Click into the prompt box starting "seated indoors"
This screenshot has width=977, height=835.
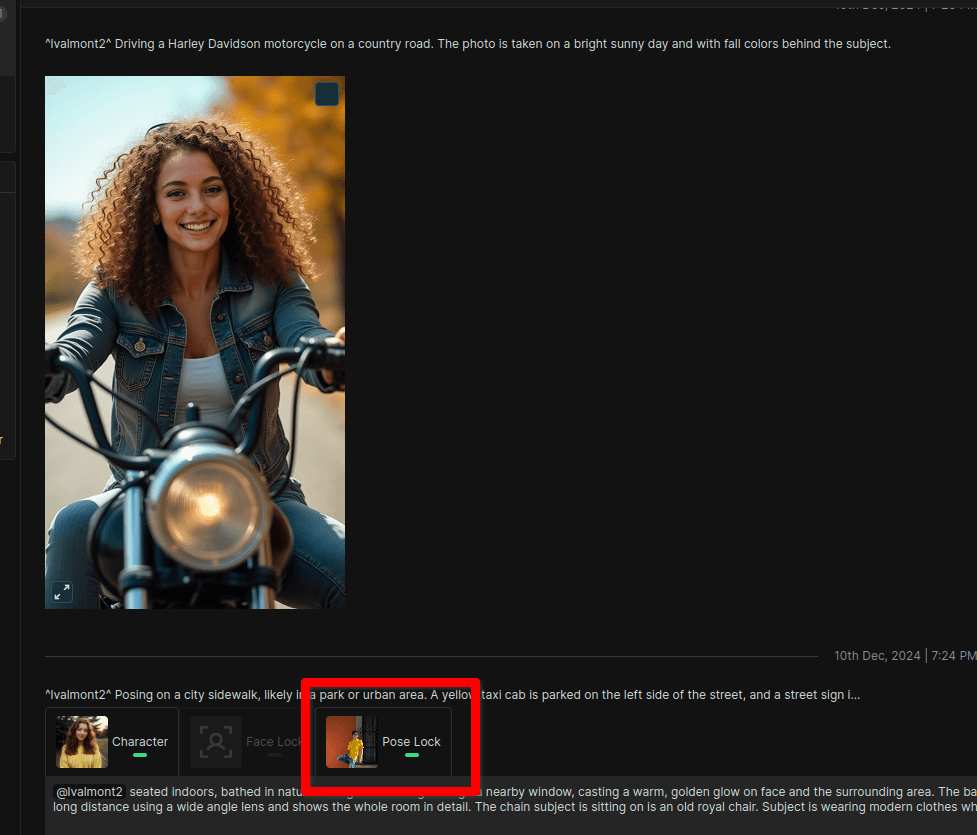pyautogui.click(x=511, y=804)
